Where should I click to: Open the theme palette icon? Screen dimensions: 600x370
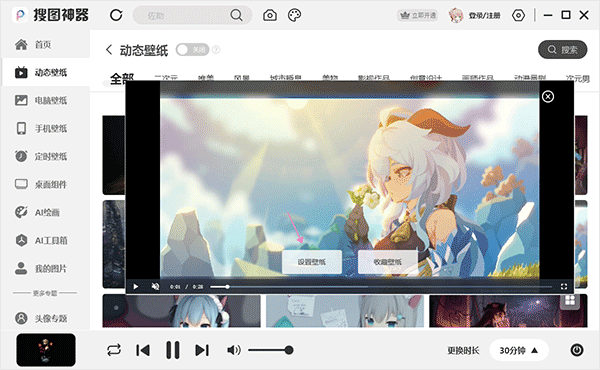[x=294, y=15]
